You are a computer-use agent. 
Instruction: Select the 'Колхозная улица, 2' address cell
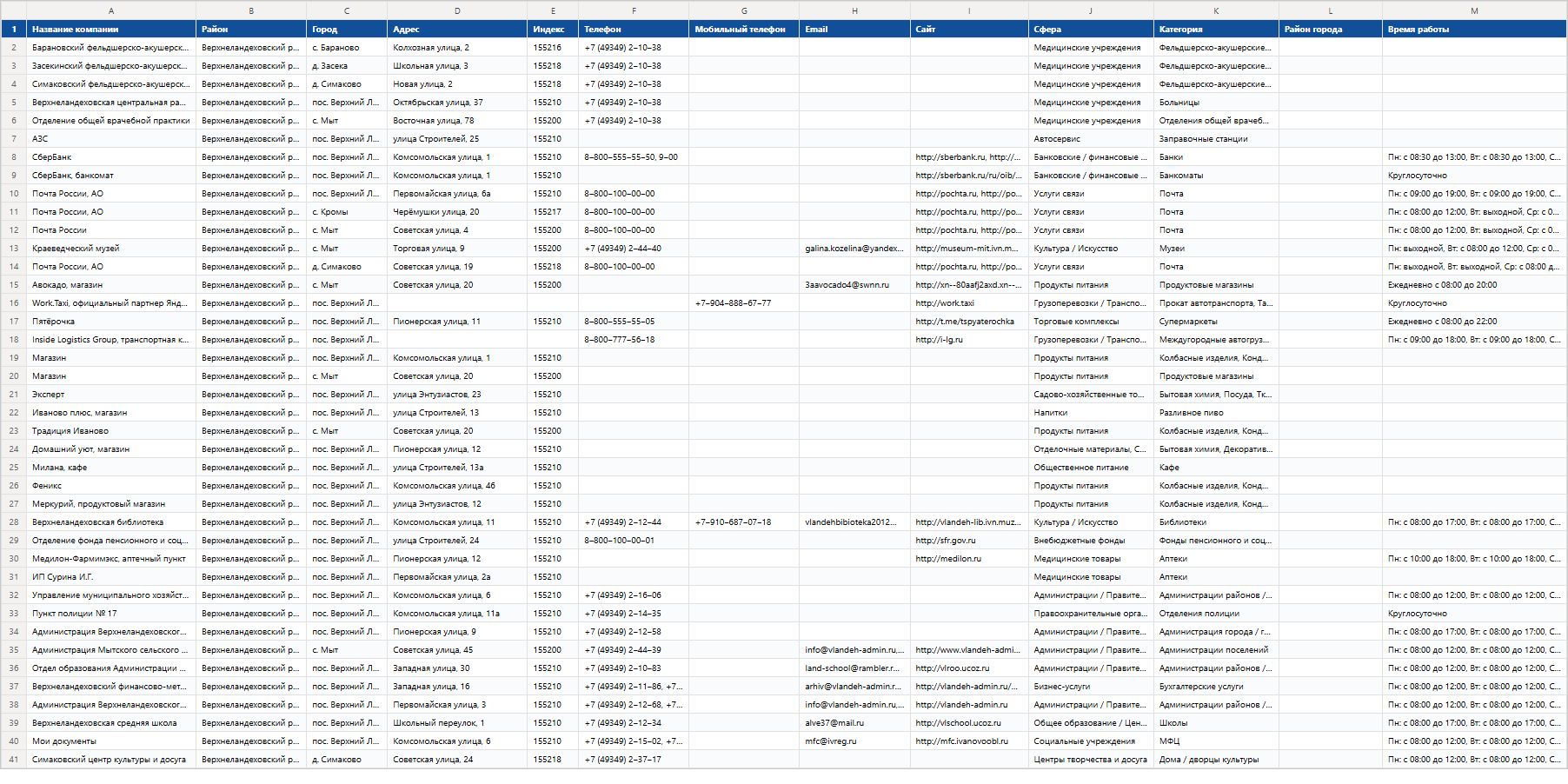coord(457,47)
